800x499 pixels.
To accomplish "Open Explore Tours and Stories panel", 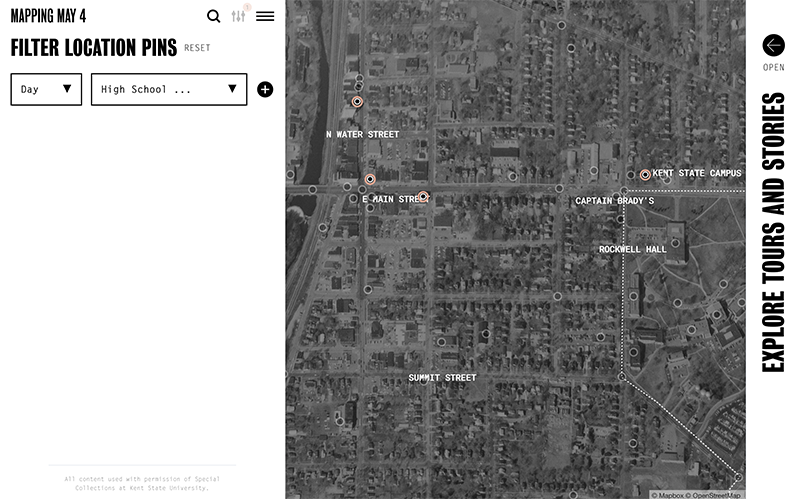I will pyautogui.click(x=773, y=232).
